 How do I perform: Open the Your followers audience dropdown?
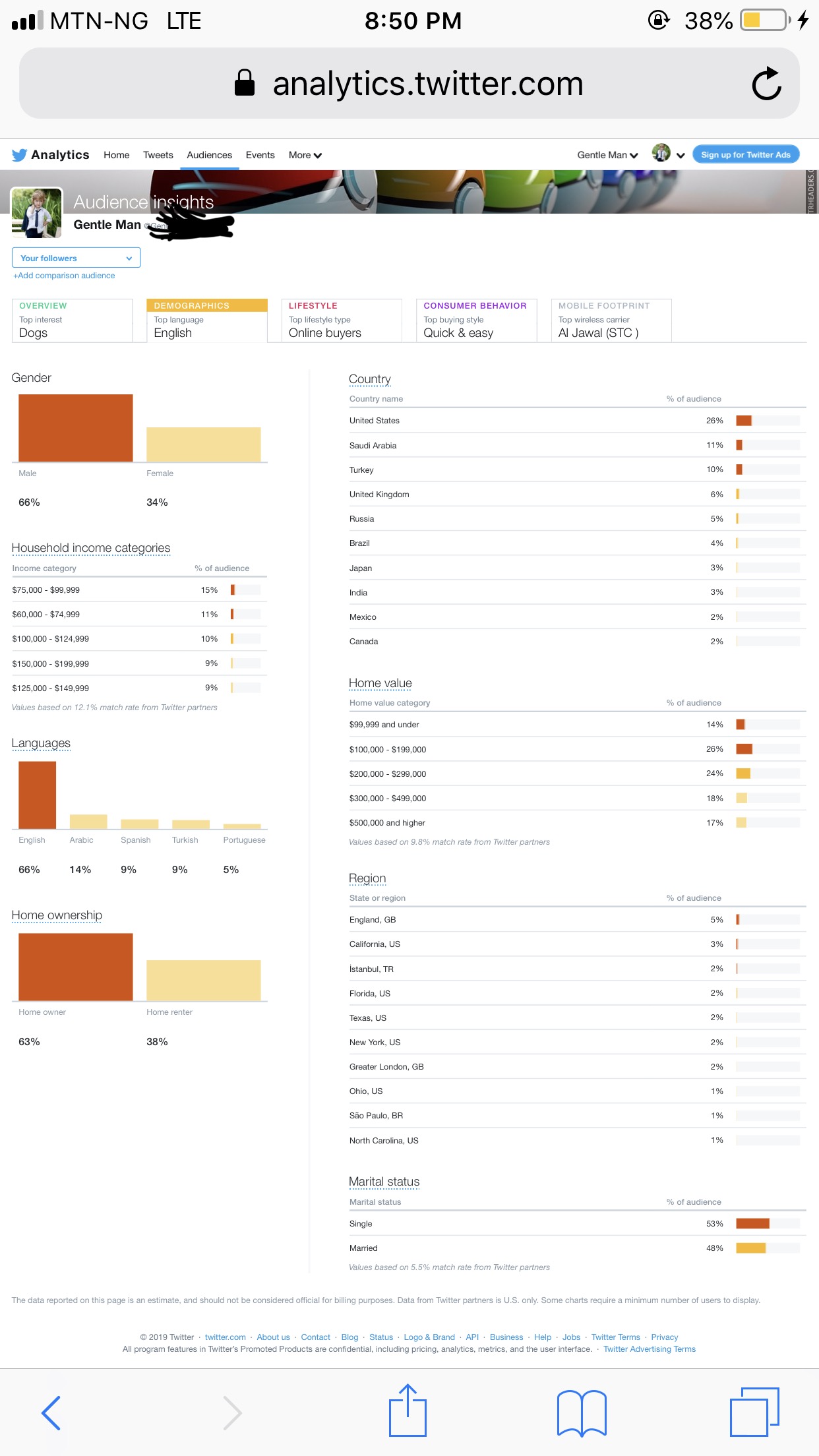click(x=76, y=258)
